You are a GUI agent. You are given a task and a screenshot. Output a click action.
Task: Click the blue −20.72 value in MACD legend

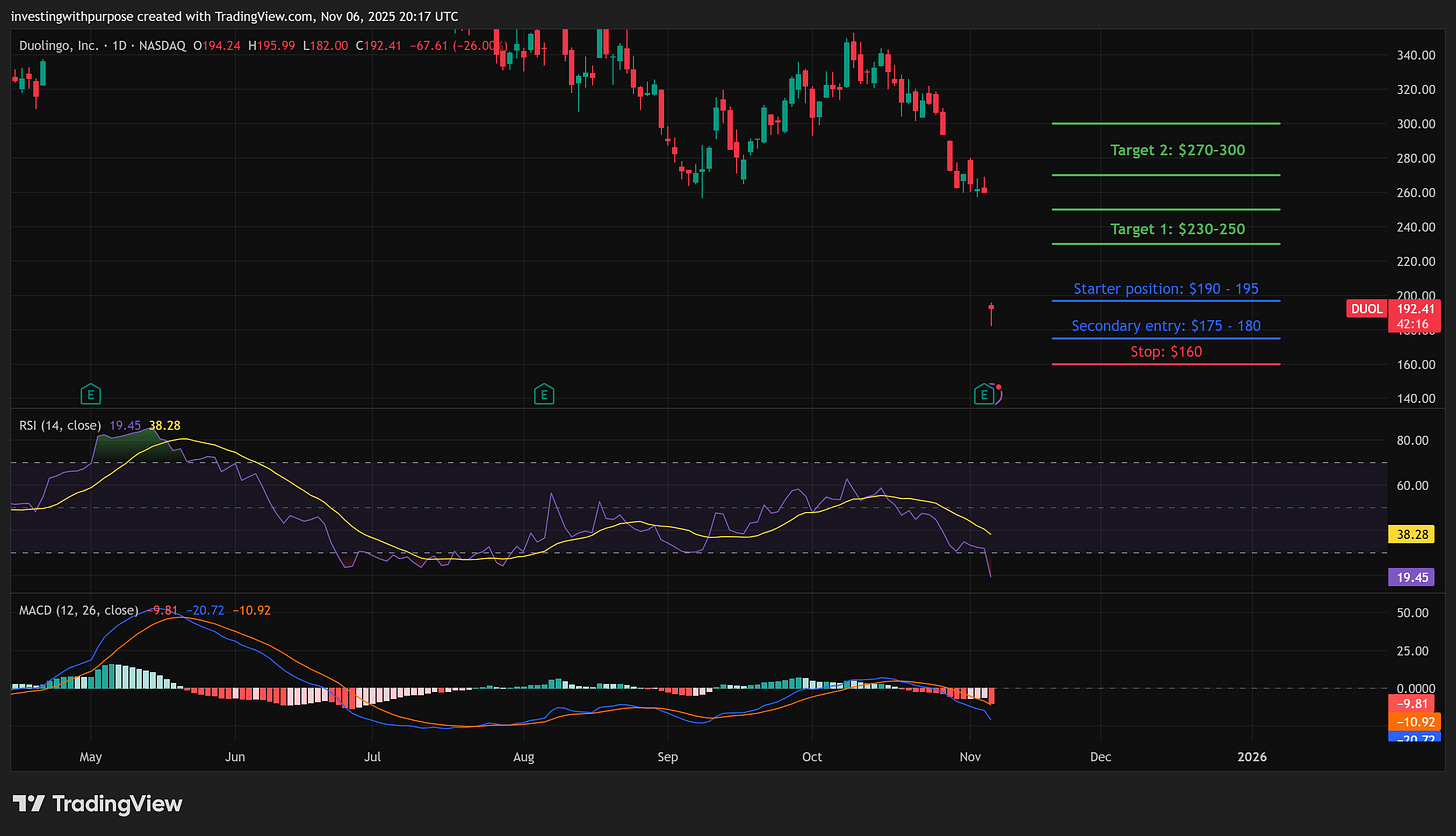205,610
